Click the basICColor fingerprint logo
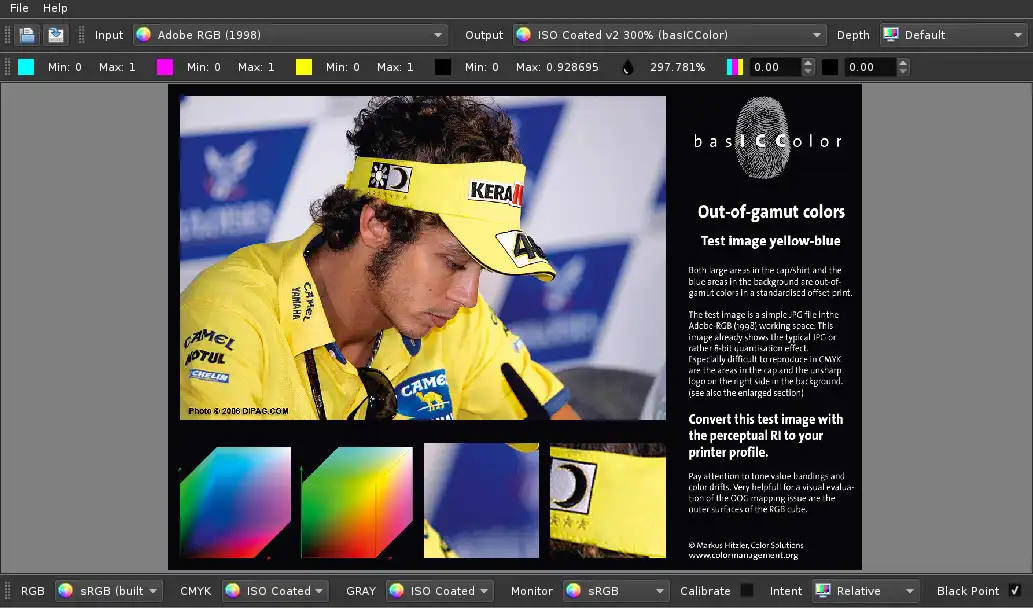This screenshot has width=1033, height=608. pyautogui.click(x=768, y=138)
